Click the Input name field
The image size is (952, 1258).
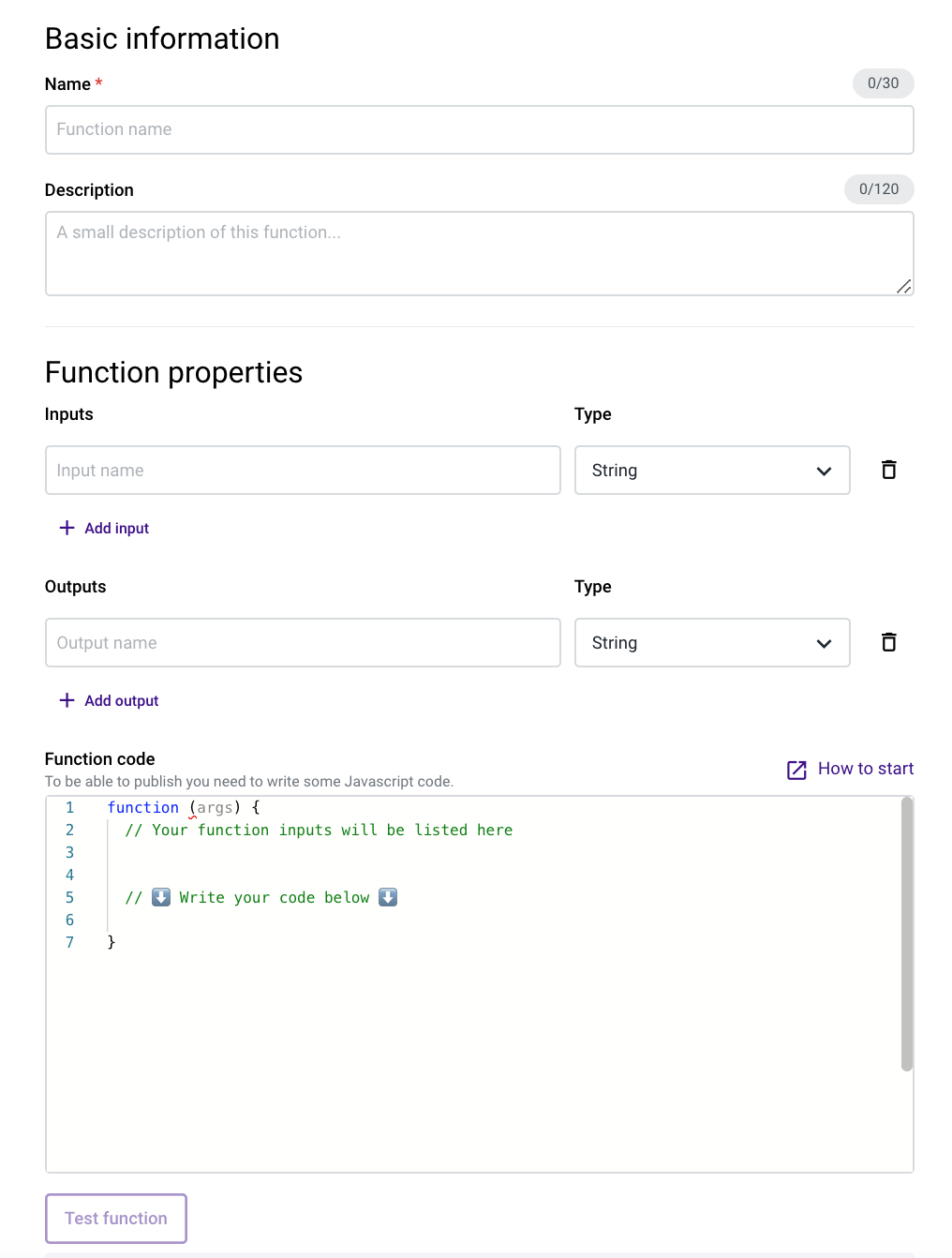(x=303, y=470)
